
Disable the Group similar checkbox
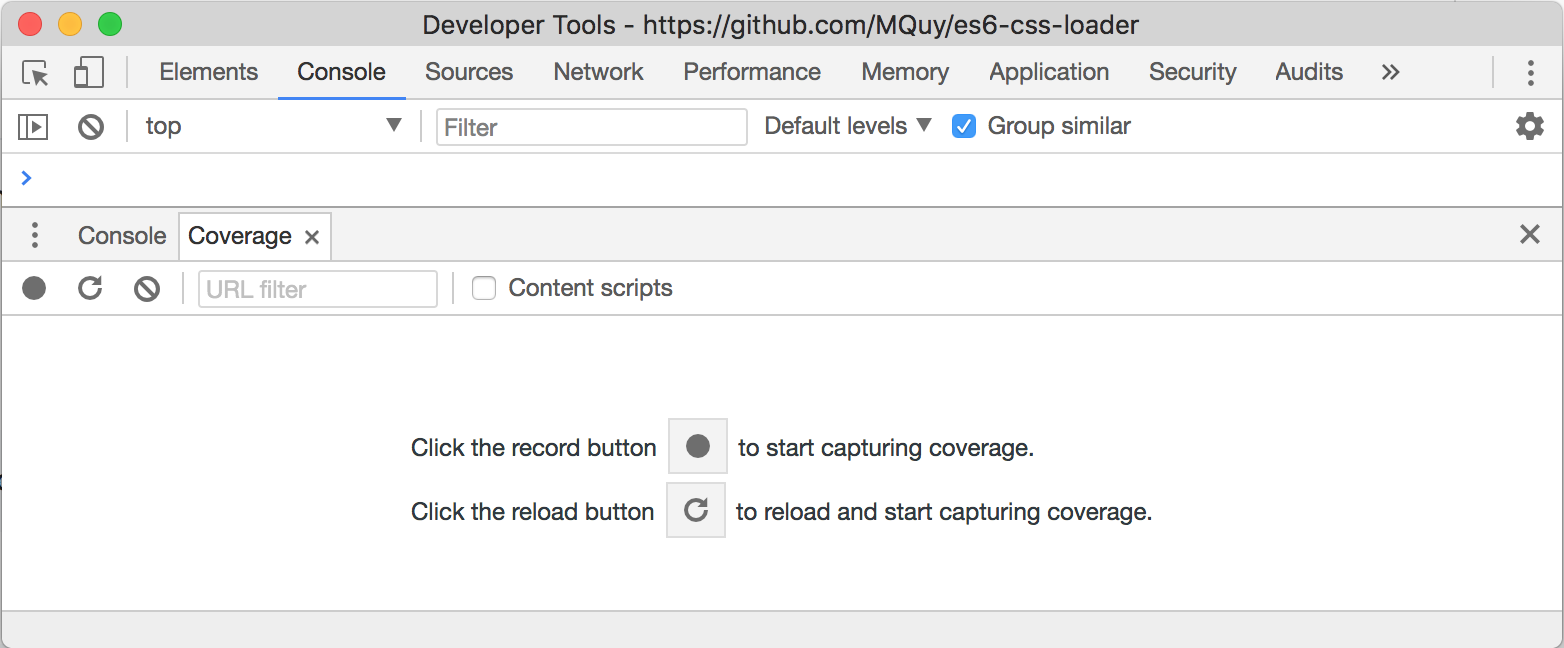(964, 126)
